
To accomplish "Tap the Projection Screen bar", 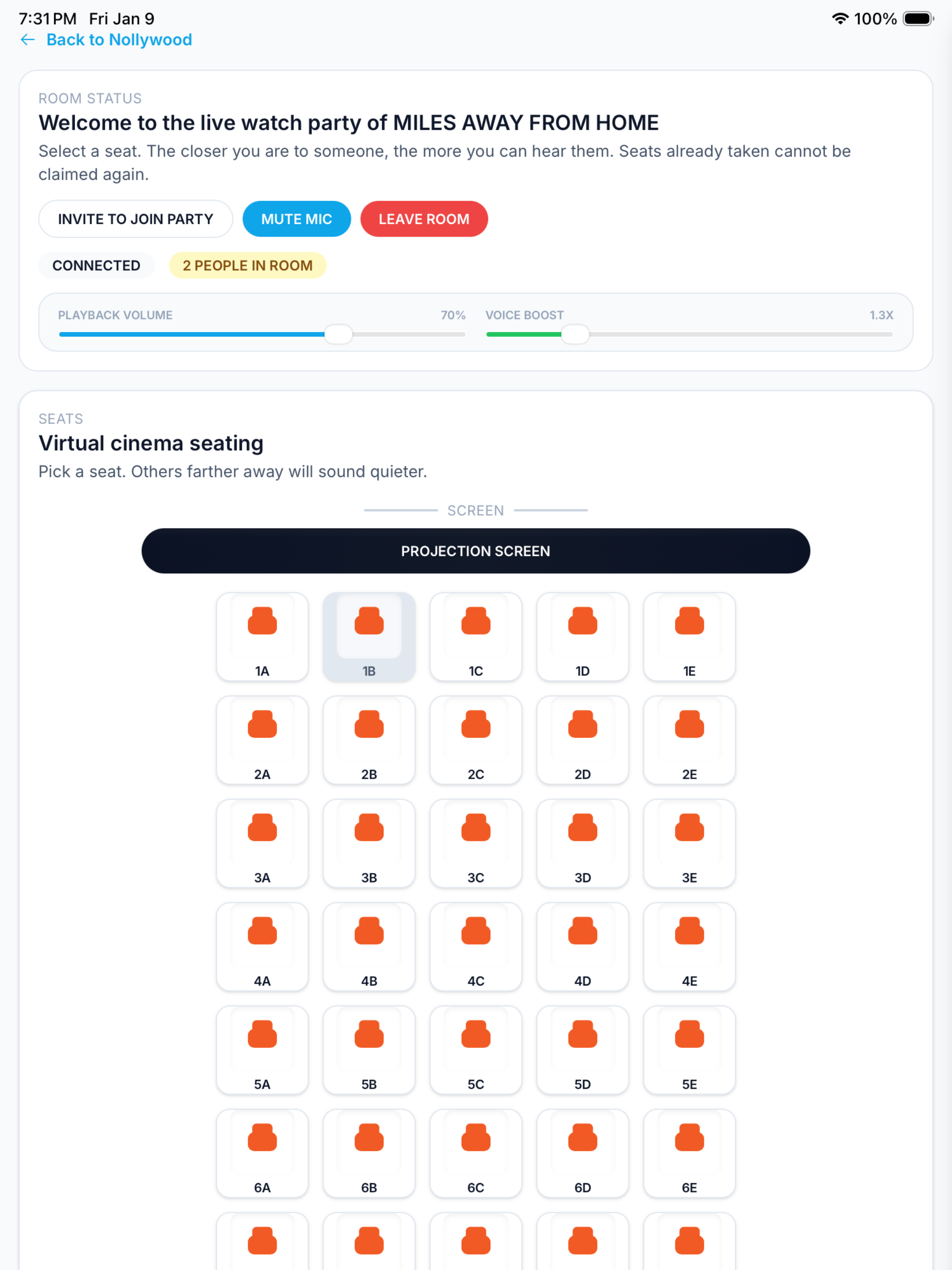I will (476, 550).
